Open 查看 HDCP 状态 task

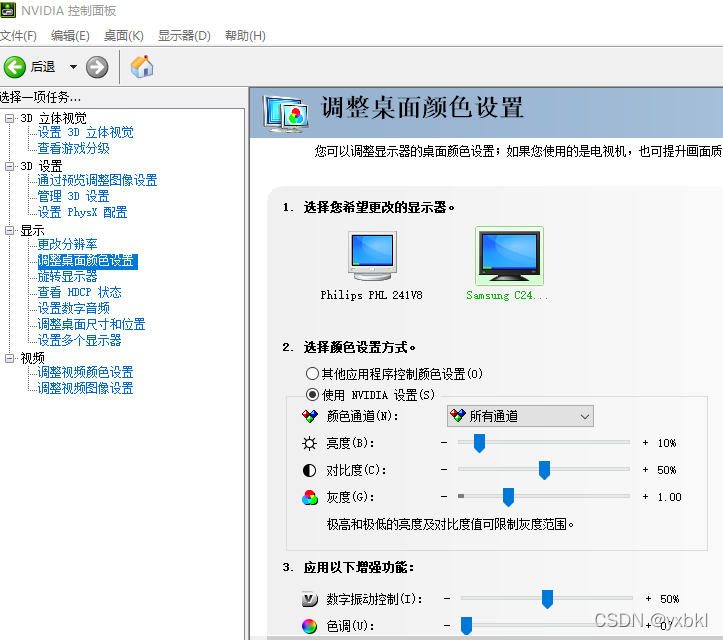pyautogui.click(x=79, y=292)
